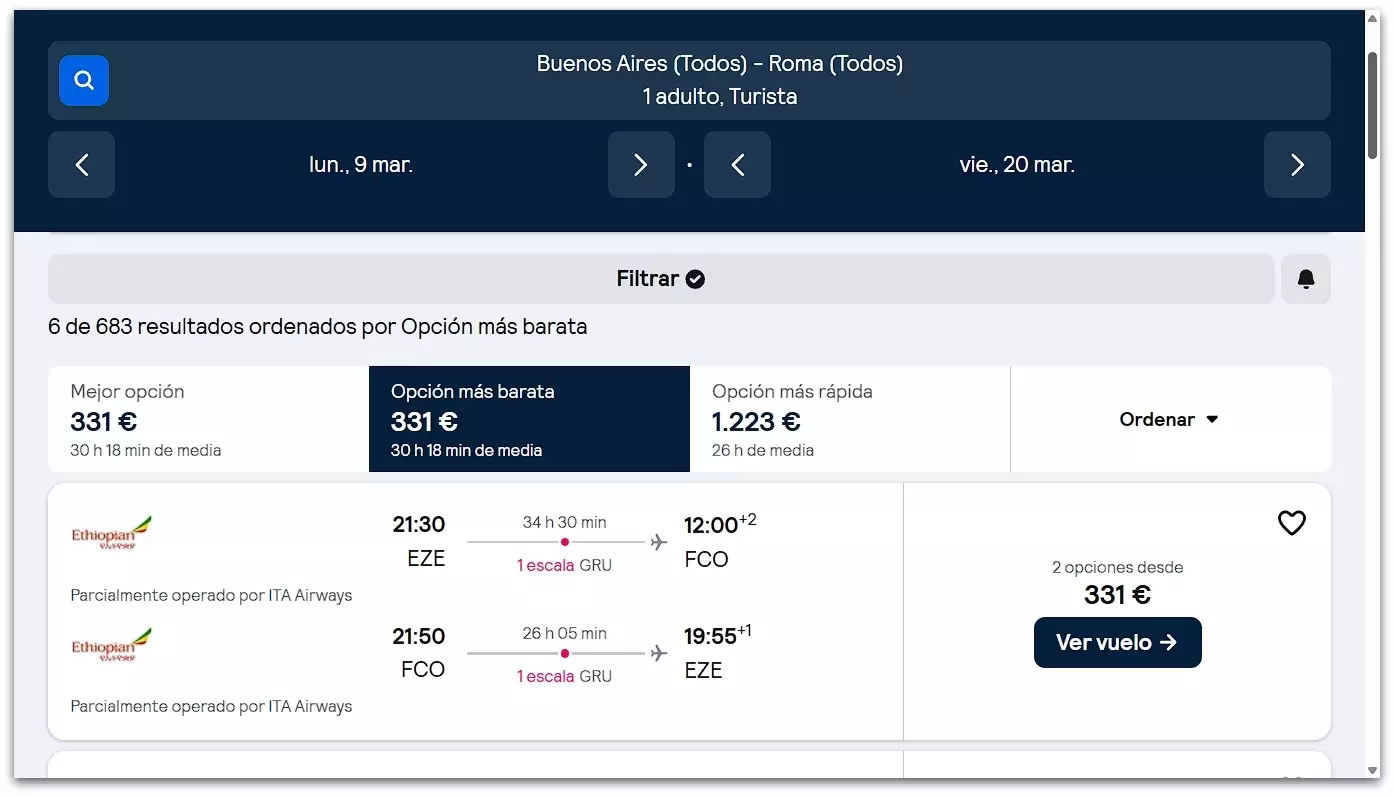Click the Ethiopian logo on return flight

(111, 646)
